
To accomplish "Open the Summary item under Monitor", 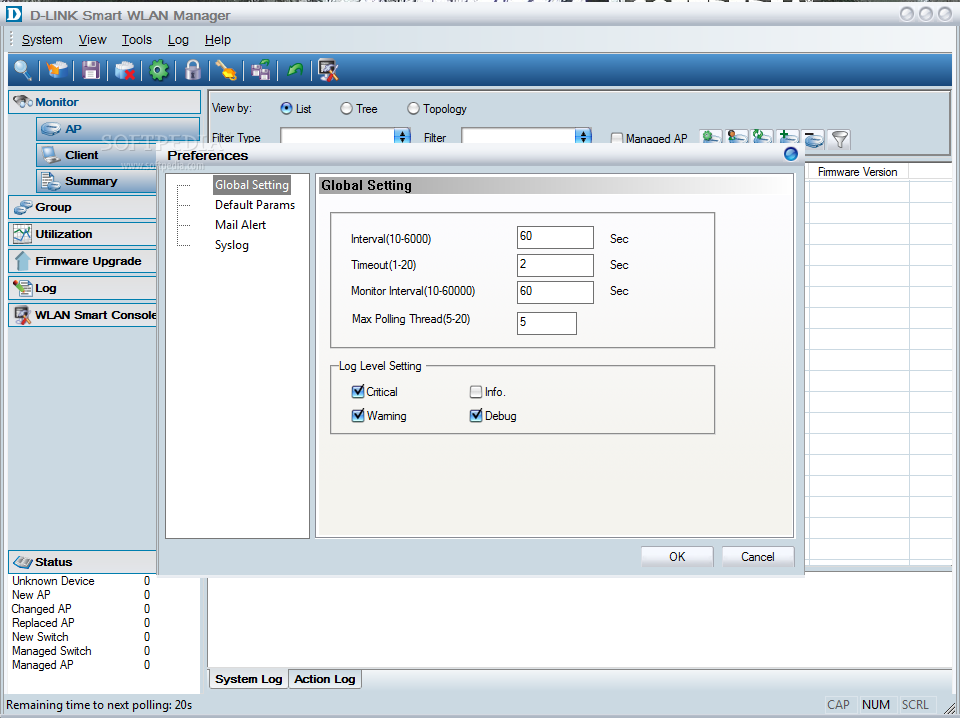I will pyautogui.click(x=96, y=181).
